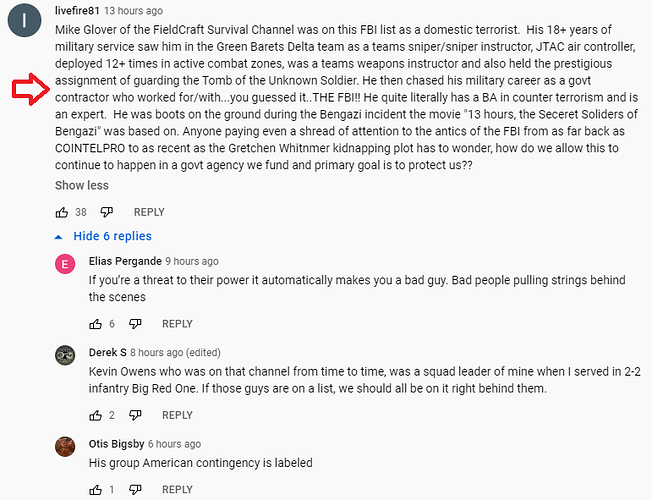Like Derek S's reply
Viewport: 652px width, 500px height.
[x=96, y=415]
